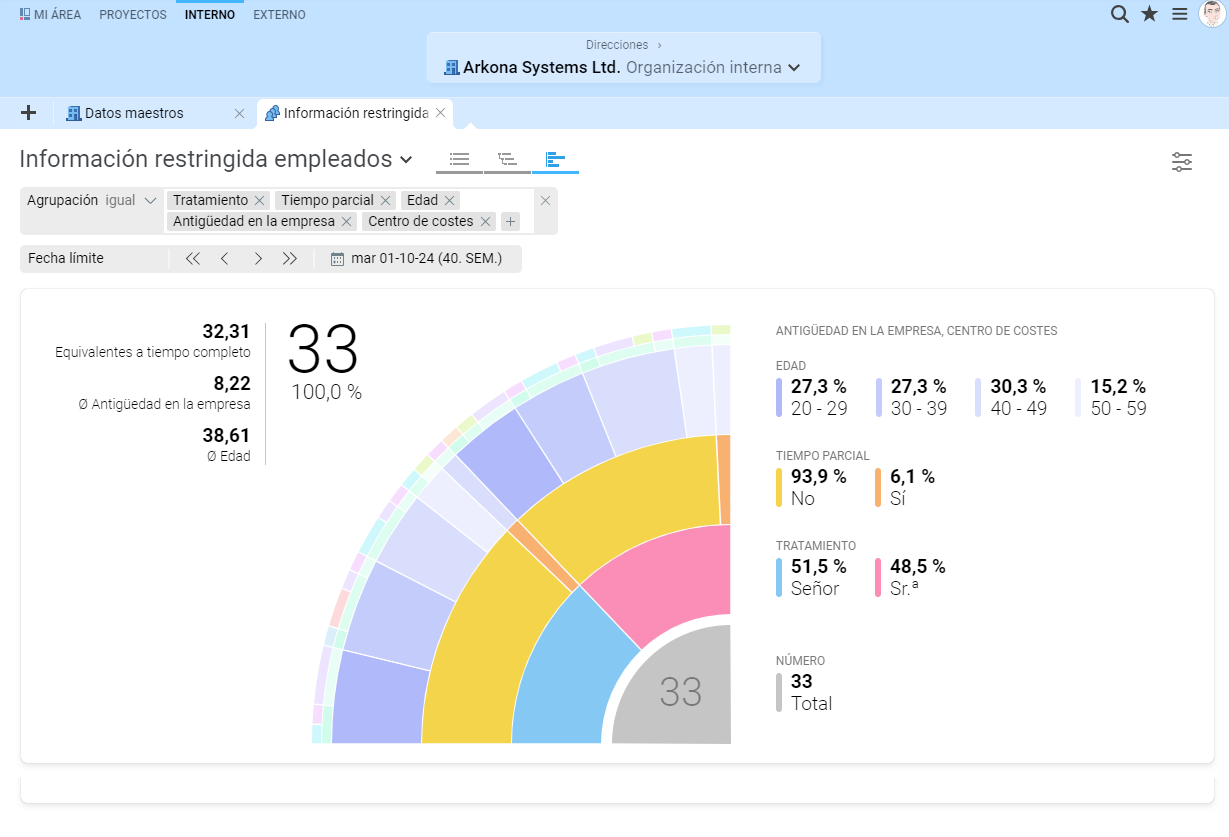The height and width of the screenshot is (837, 1229).
Task: Open the calendar date picker icon
Action: point(337,259)
